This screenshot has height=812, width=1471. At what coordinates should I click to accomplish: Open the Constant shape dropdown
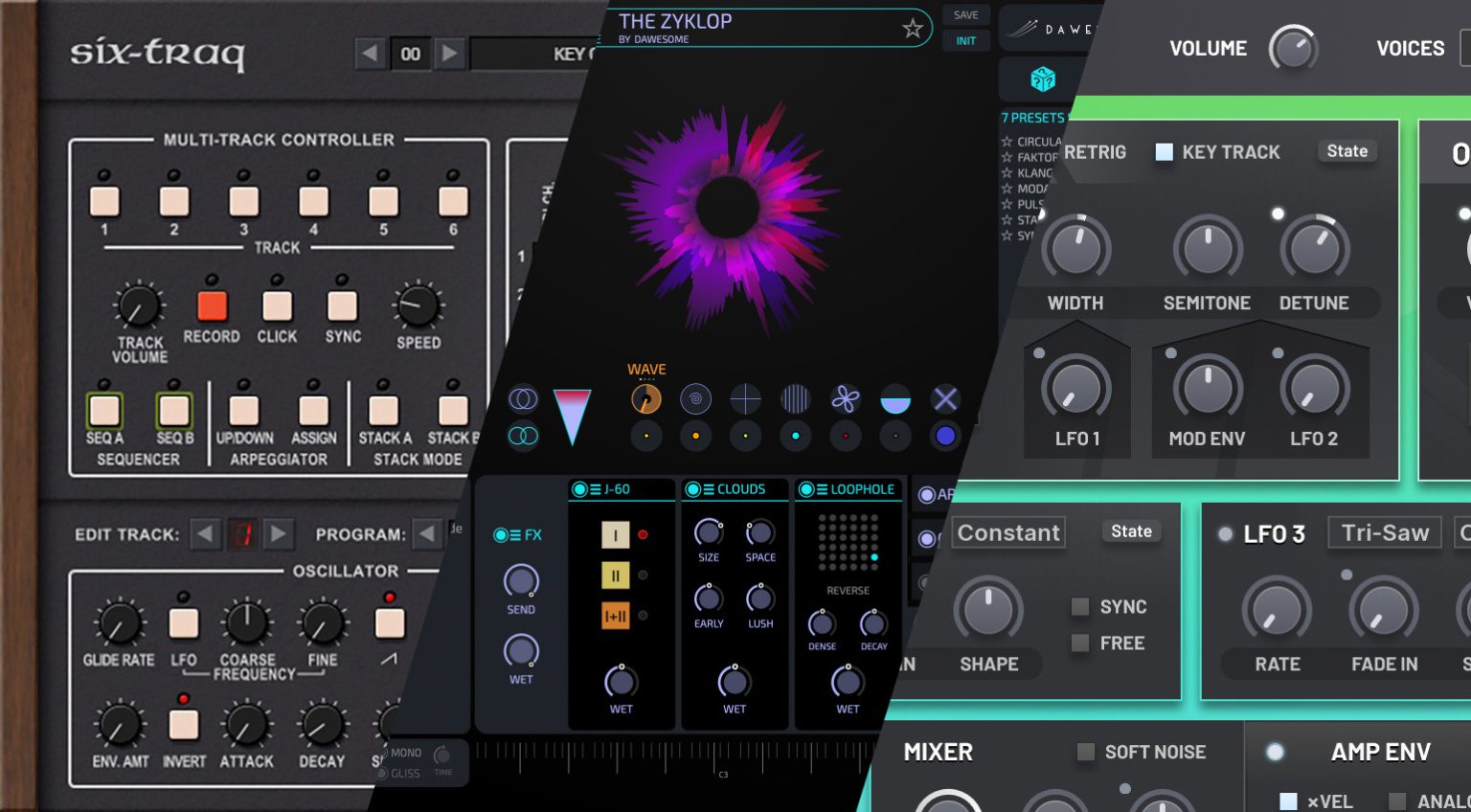pos(1008,532)
